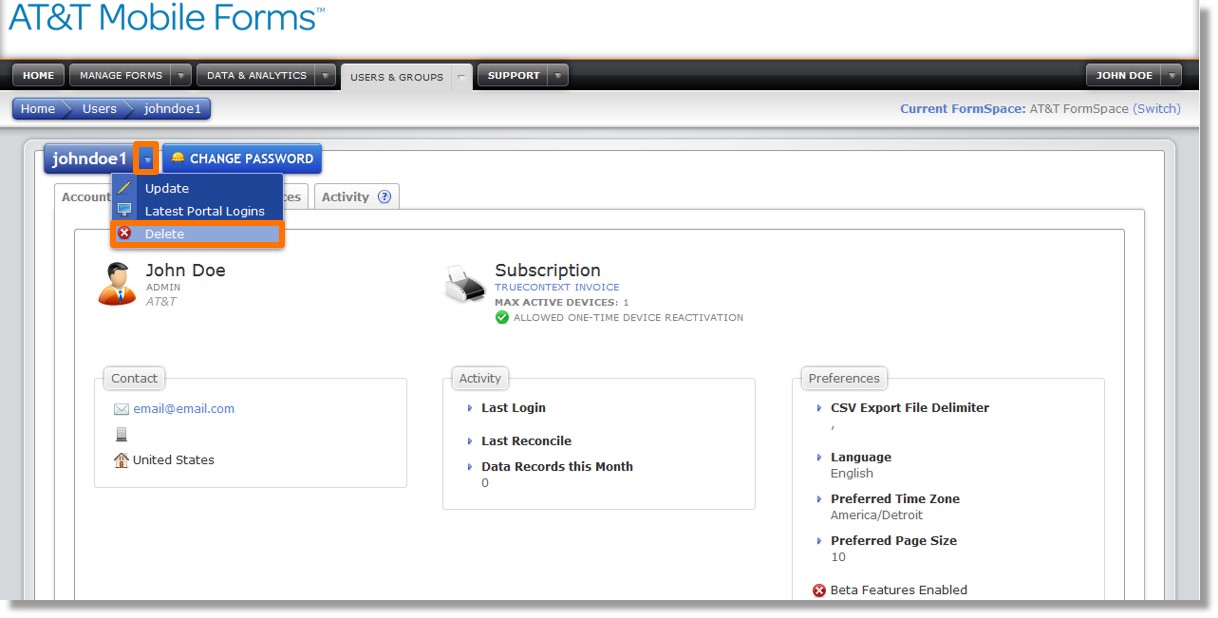The width and height of the screenshot is (1218, 618).
Task: Click the United States contact text
Action: [174, 460]
